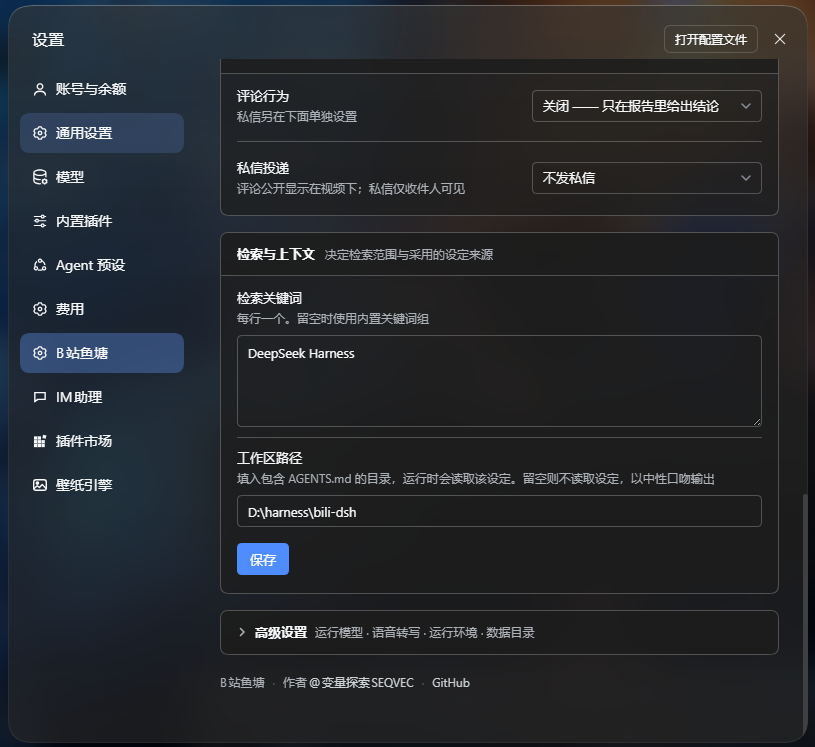Switch to 通用设置 section
This screenshot has width=815, height=747.
(x=102, y=133)
